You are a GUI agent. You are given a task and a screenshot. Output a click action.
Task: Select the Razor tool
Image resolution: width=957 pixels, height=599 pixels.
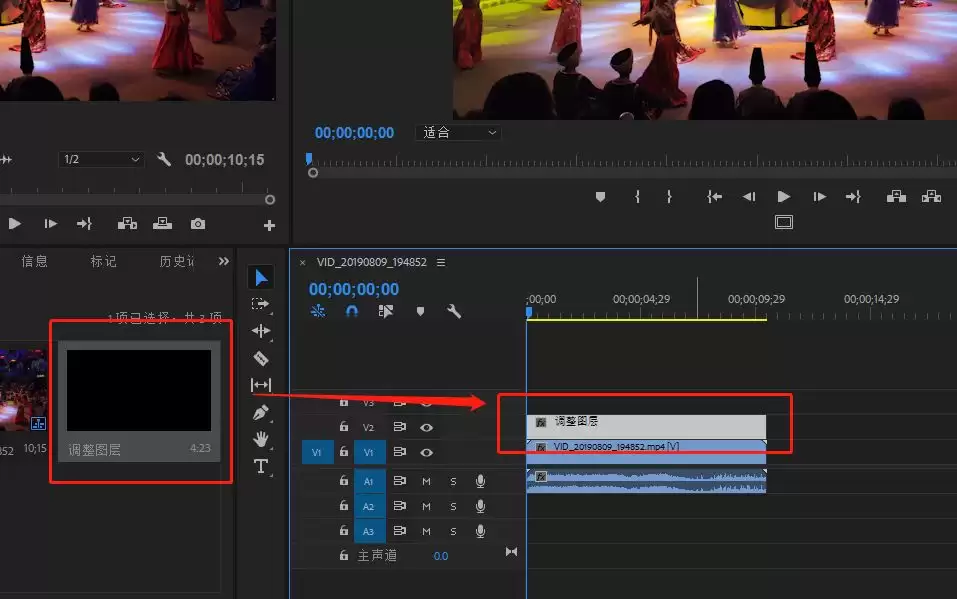[261, 358]
